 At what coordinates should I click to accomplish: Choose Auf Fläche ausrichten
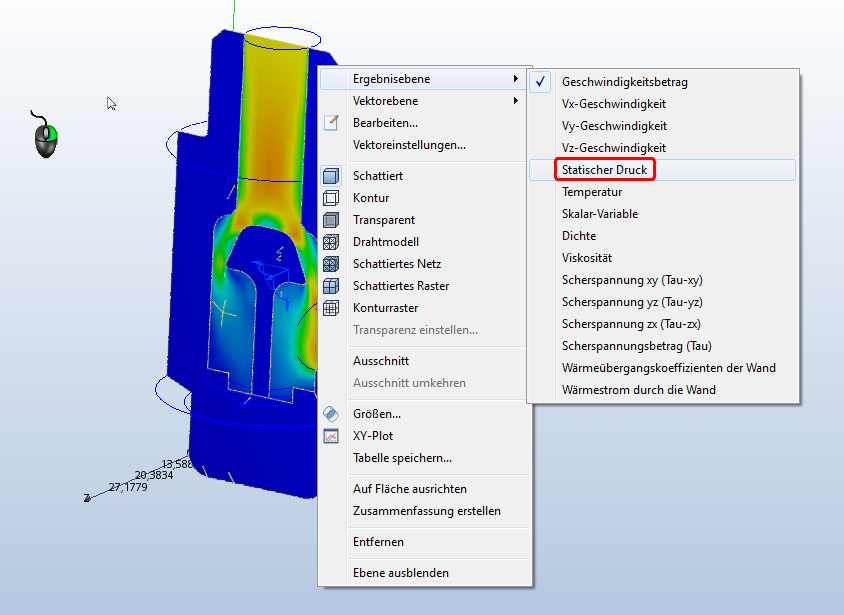coord(425,489)
